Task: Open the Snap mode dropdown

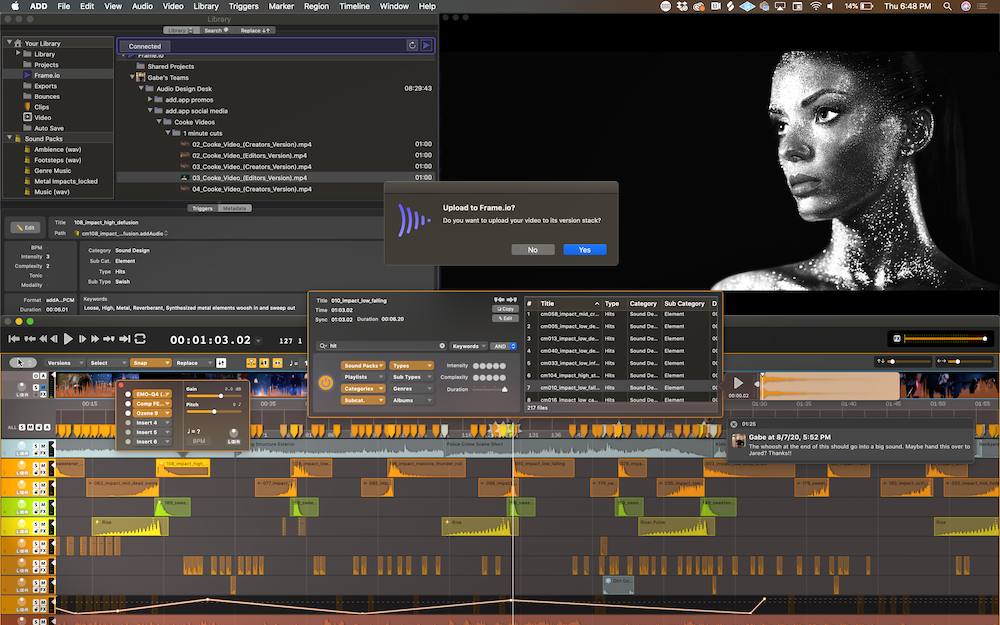Action: pyautogui.click(x=151, y=363)
